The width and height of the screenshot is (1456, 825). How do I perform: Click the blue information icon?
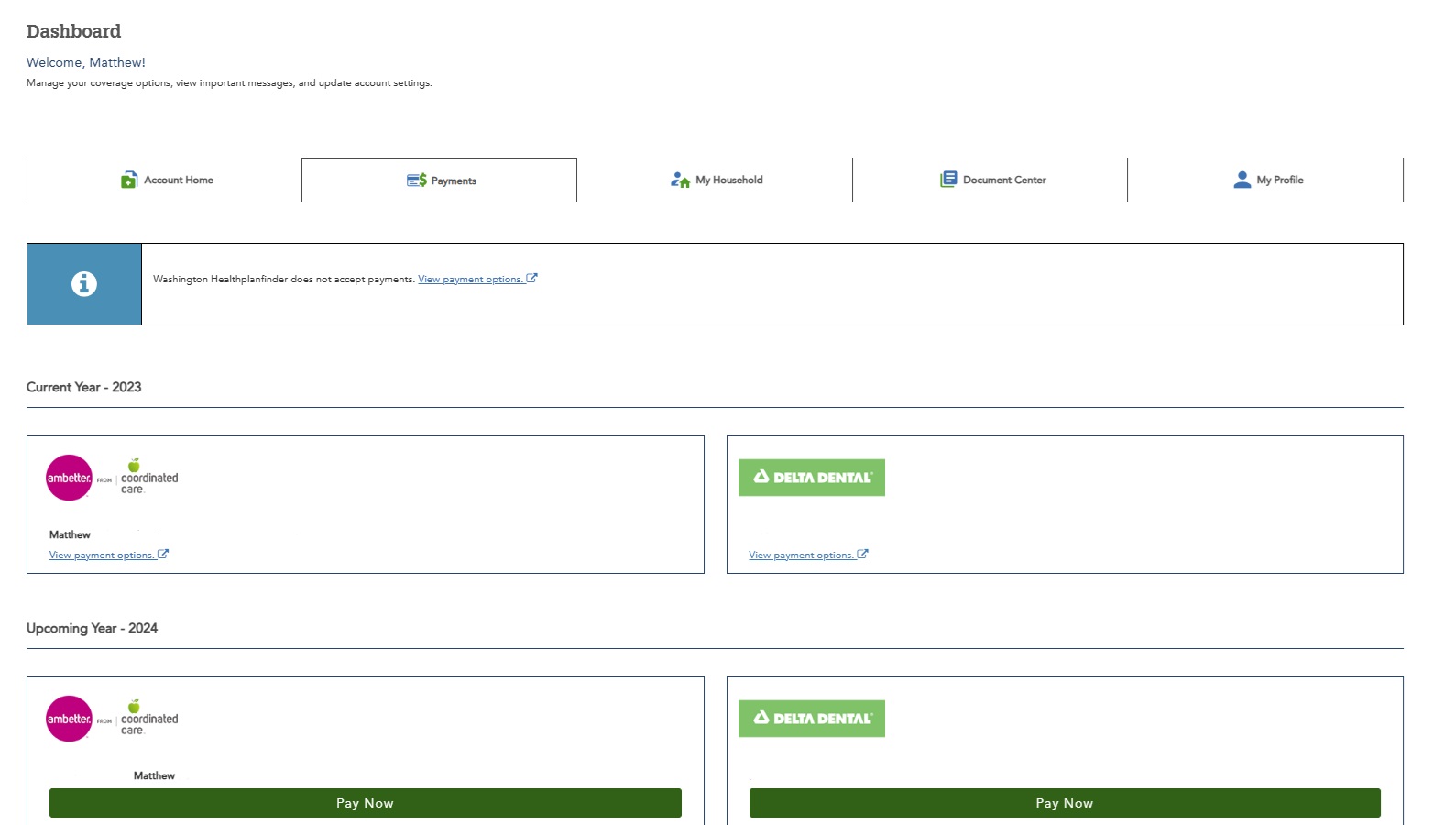point(84,284)
